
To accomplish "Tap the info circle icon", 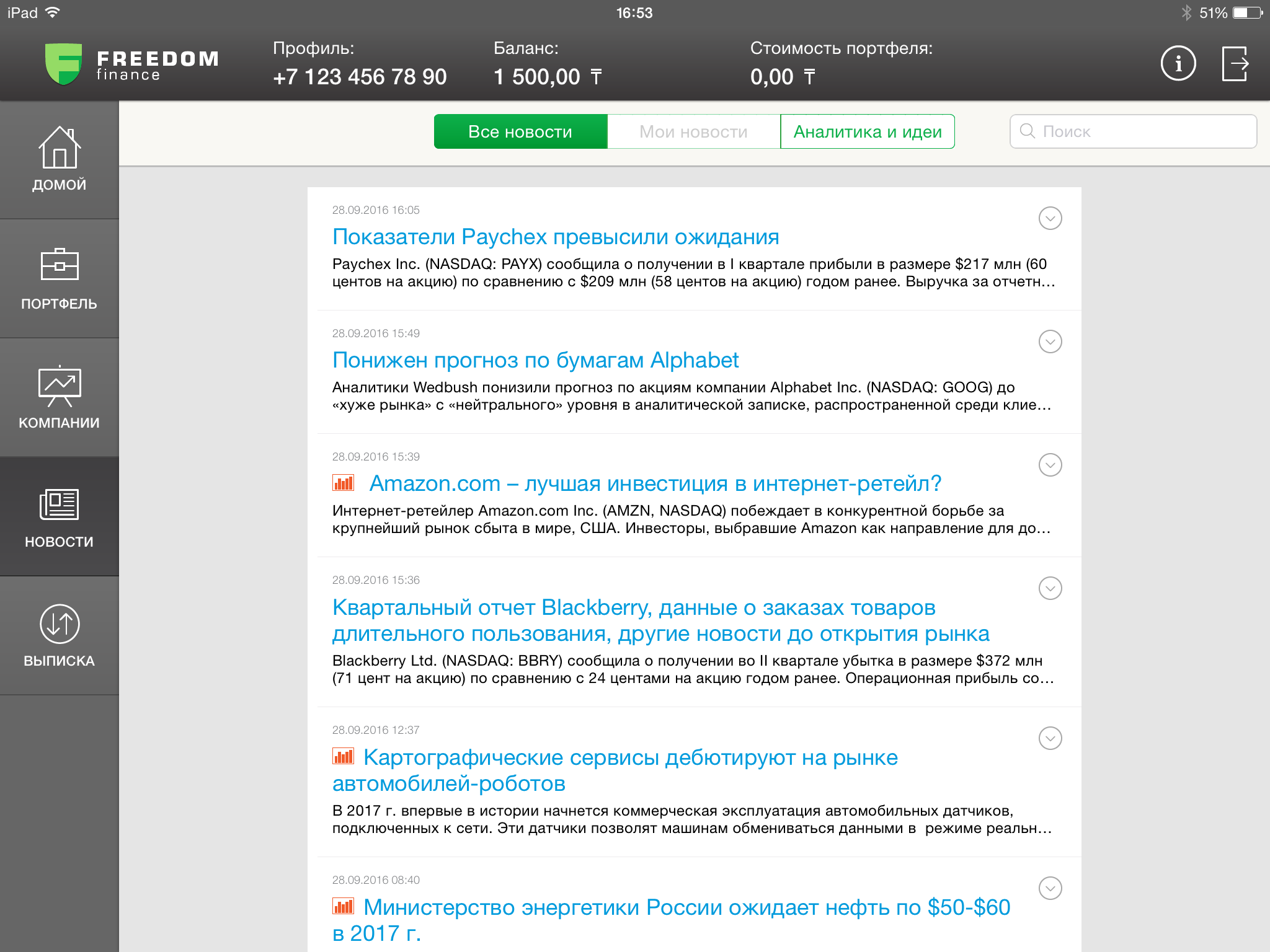I will [x=1178, y=63].
